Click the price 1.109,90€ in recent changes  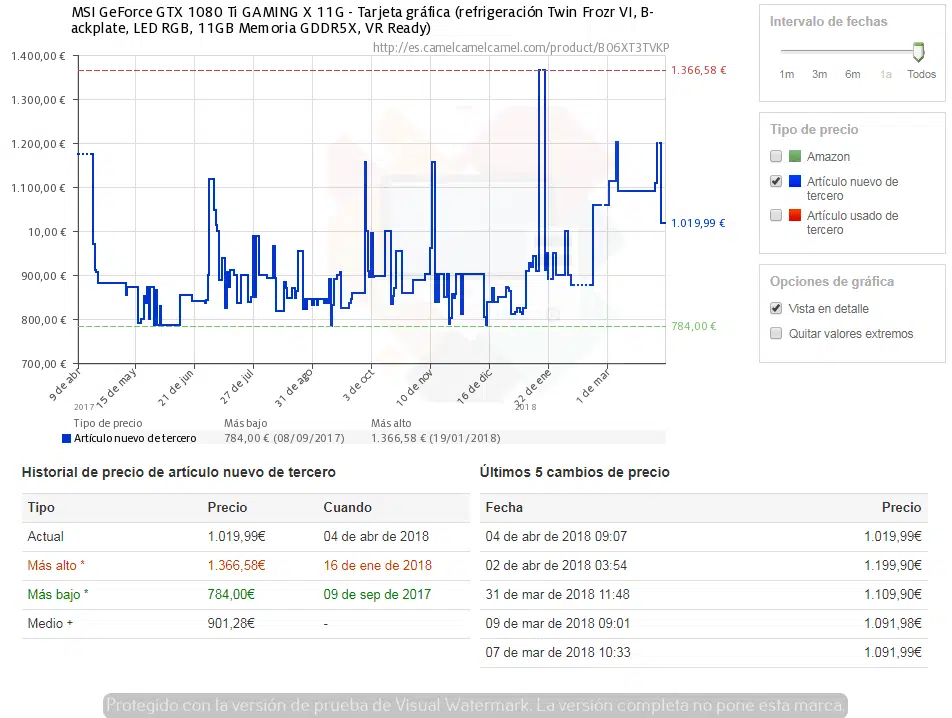(x=892, y=595)
